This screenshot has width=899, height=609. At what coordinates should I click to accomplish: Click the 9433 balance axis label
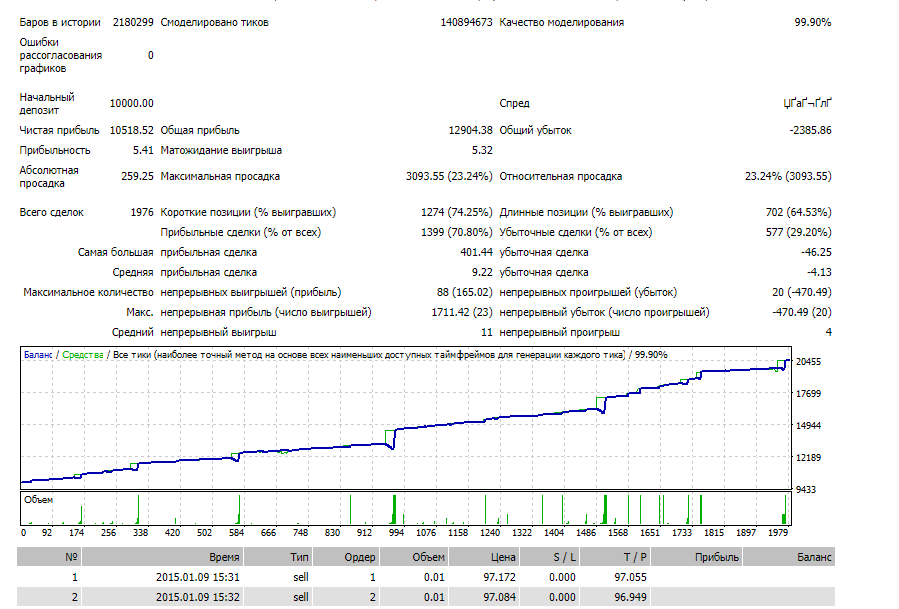pos(806,489)
